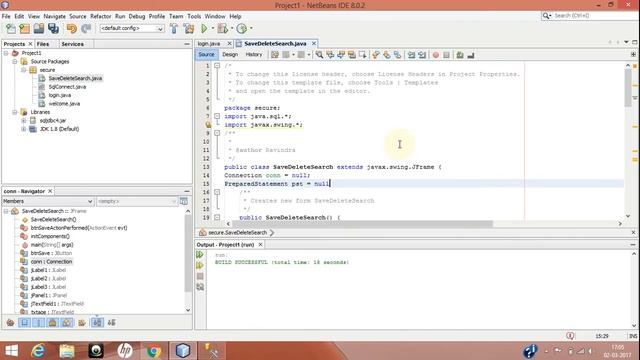
Task: Open the Refactor menu
Action: 100,16
